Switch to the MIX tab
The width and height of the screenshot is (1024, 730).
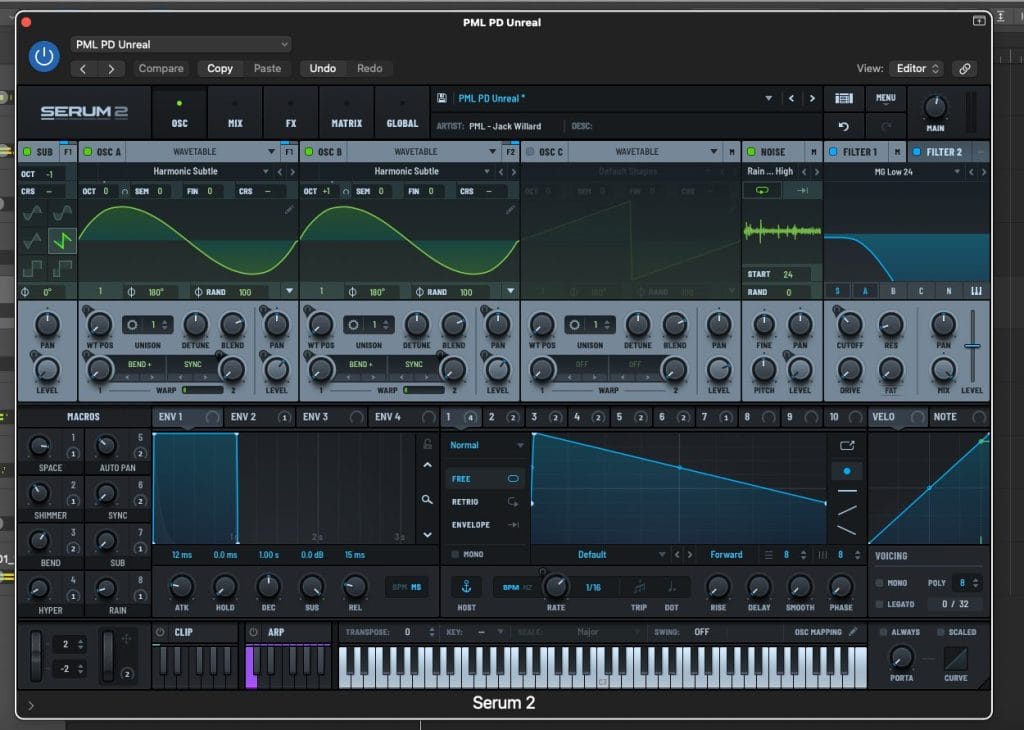(x=235, y=113)
